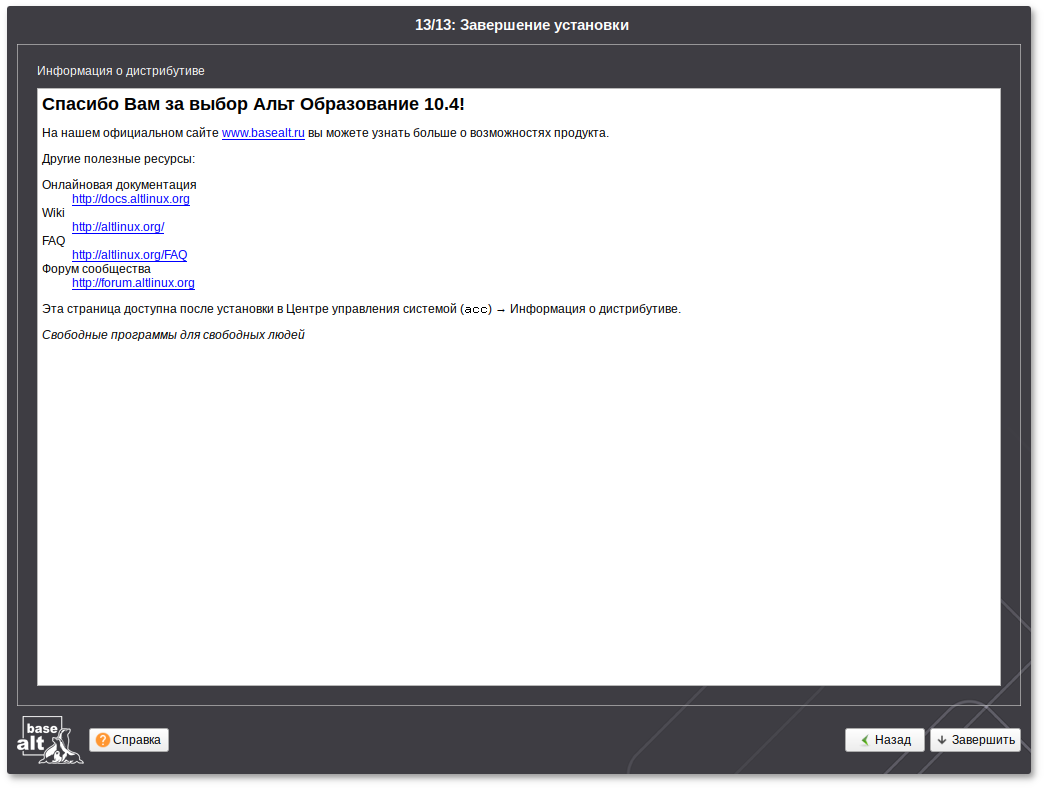Screen dimensions: 1044x788
Task: Click the orange question mark help icon
Action: click(102, 740)
